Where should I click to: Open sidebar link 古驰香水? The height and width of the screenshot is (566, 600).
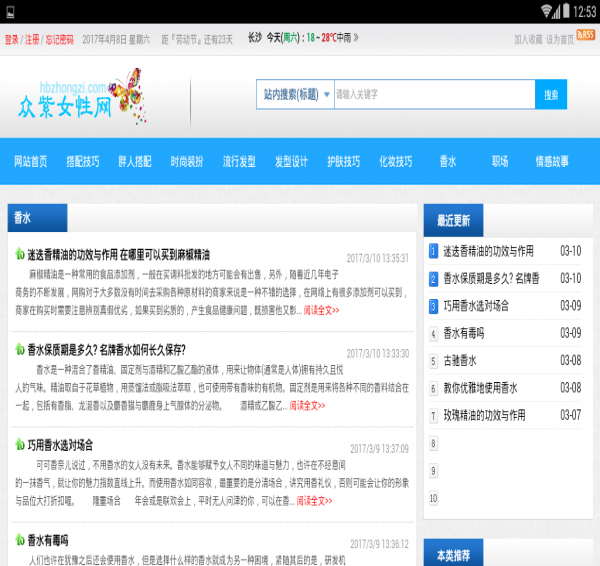[460, 361]
